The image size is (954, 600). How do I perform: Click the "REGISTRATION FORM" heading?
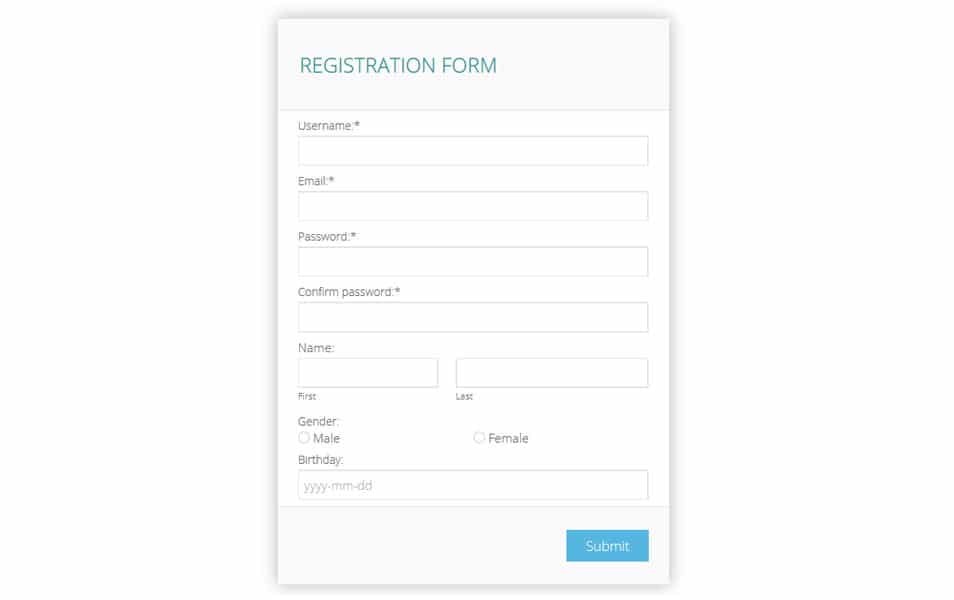click(x=398, y=66)
